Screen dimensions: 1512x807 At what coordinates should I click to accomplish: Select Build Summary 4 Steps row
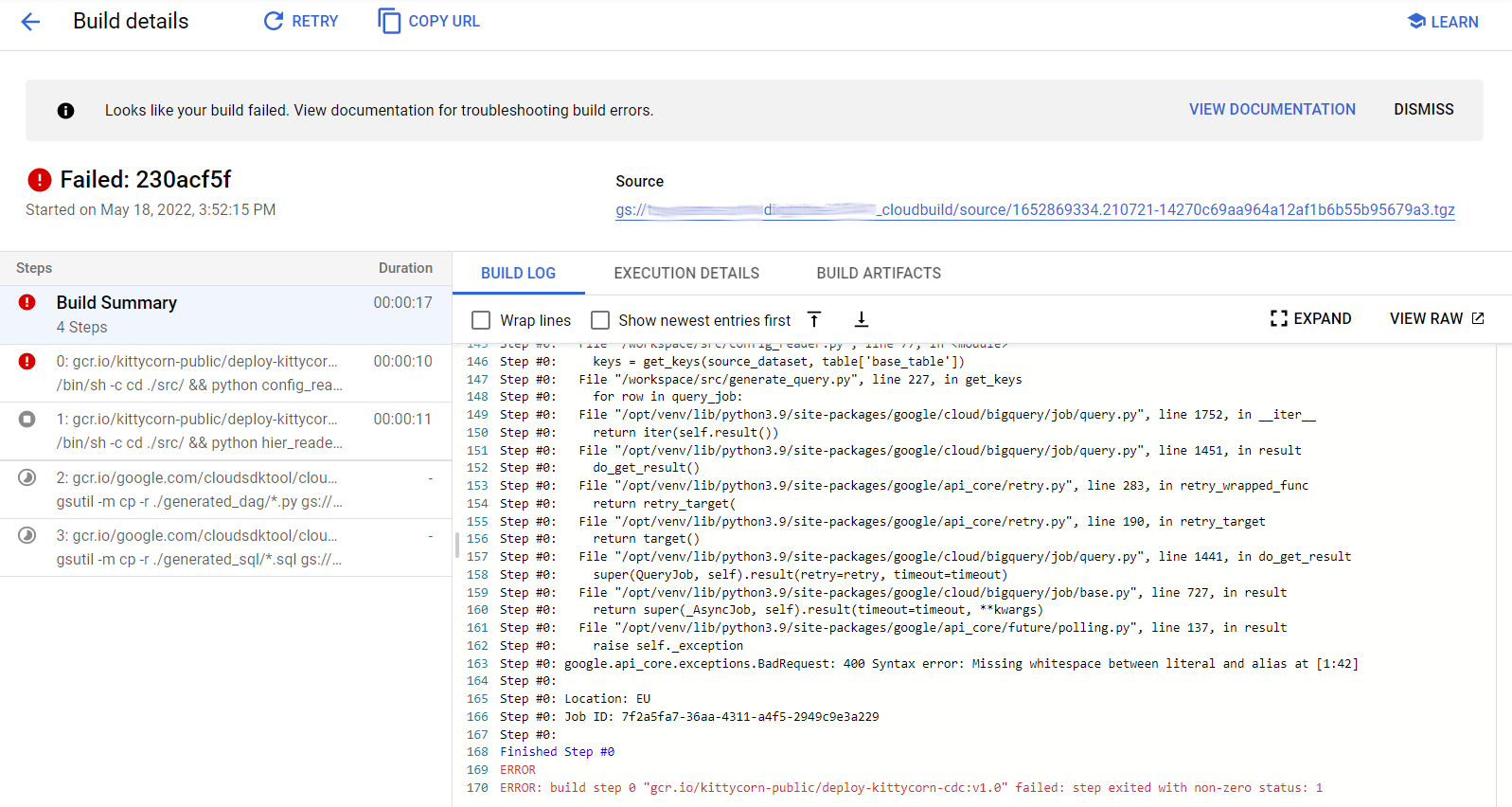(225, 314)
